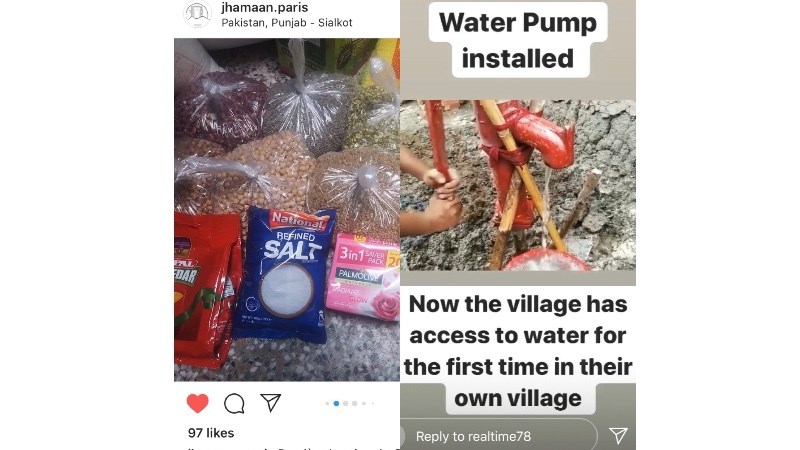
Task: Open jhamaan.paris username link
Action: [265, 8]
